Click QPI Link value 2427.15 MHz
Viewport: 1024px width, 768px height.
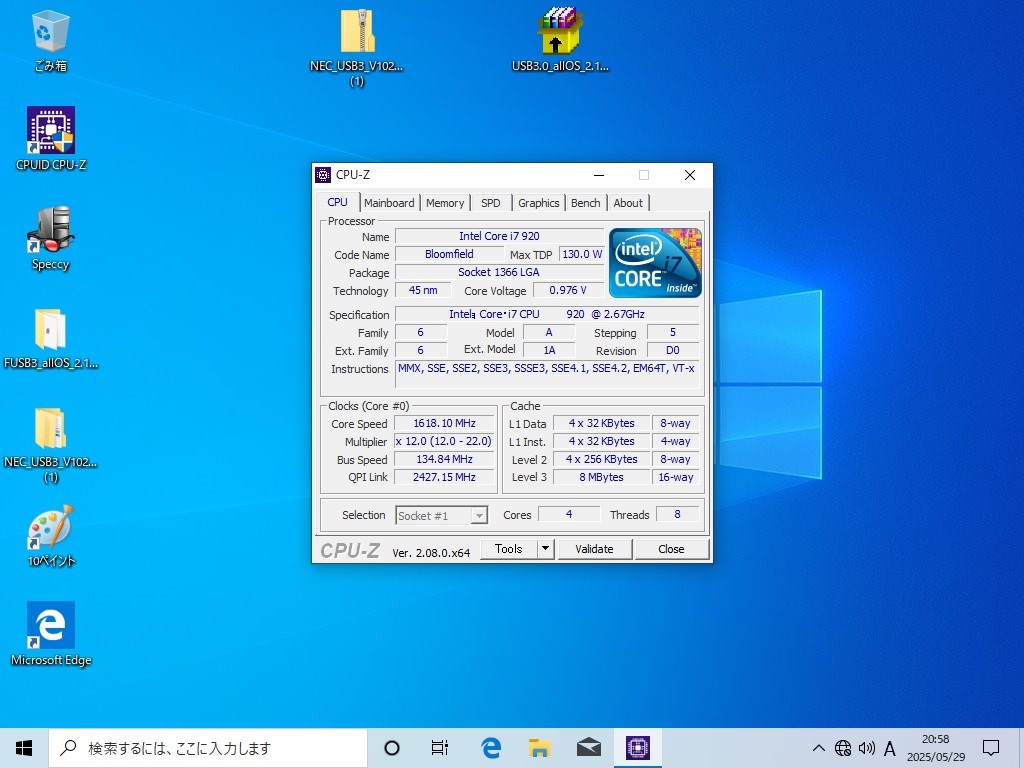444,477
